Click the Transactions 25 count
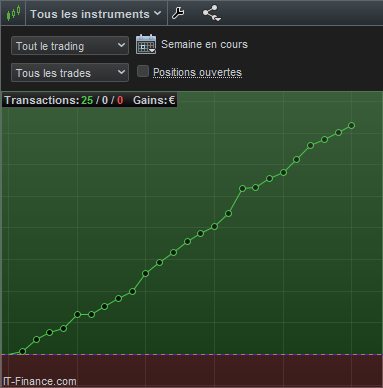Image resolution: width=383 pixels, height=388 pixels. [x=87, y=100]
